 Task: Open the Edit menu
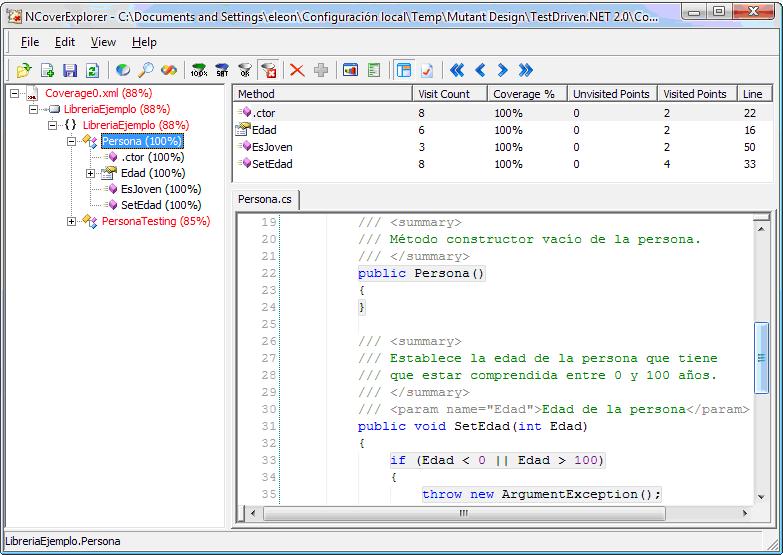(x=65, y=42)
